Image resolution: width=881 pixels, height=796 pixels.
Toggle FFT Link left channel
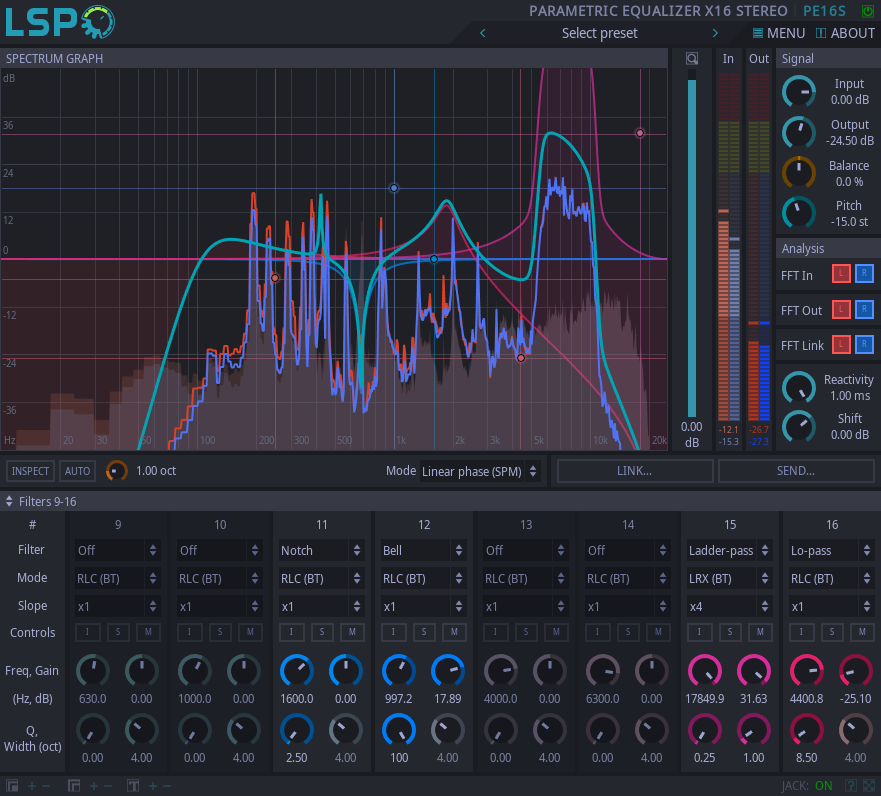point(841,345)
